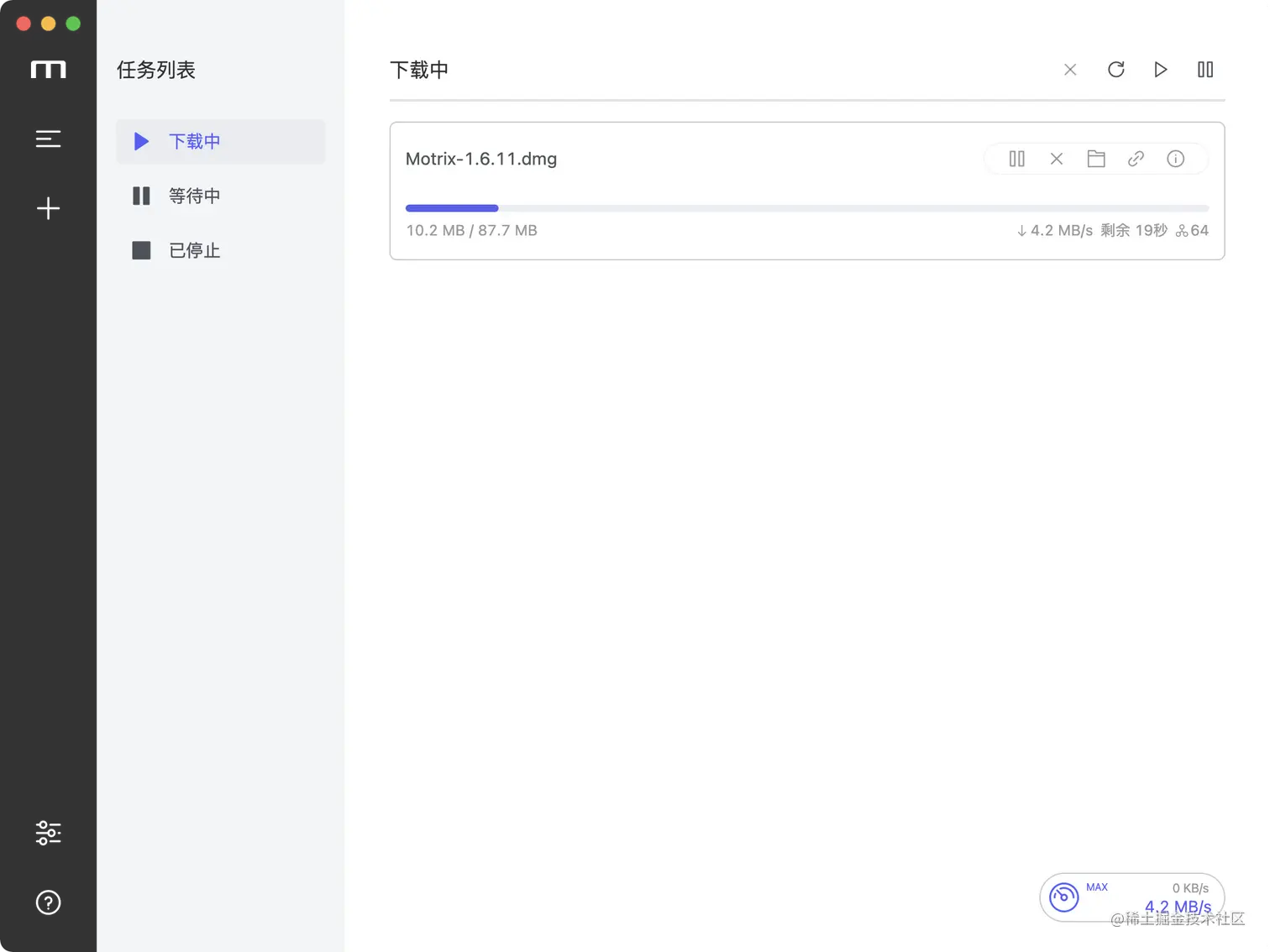Click the 下载中 page heading
The width and height of the screenshot is (1270, 952).
pyautogui.click(x=419, y=70)
